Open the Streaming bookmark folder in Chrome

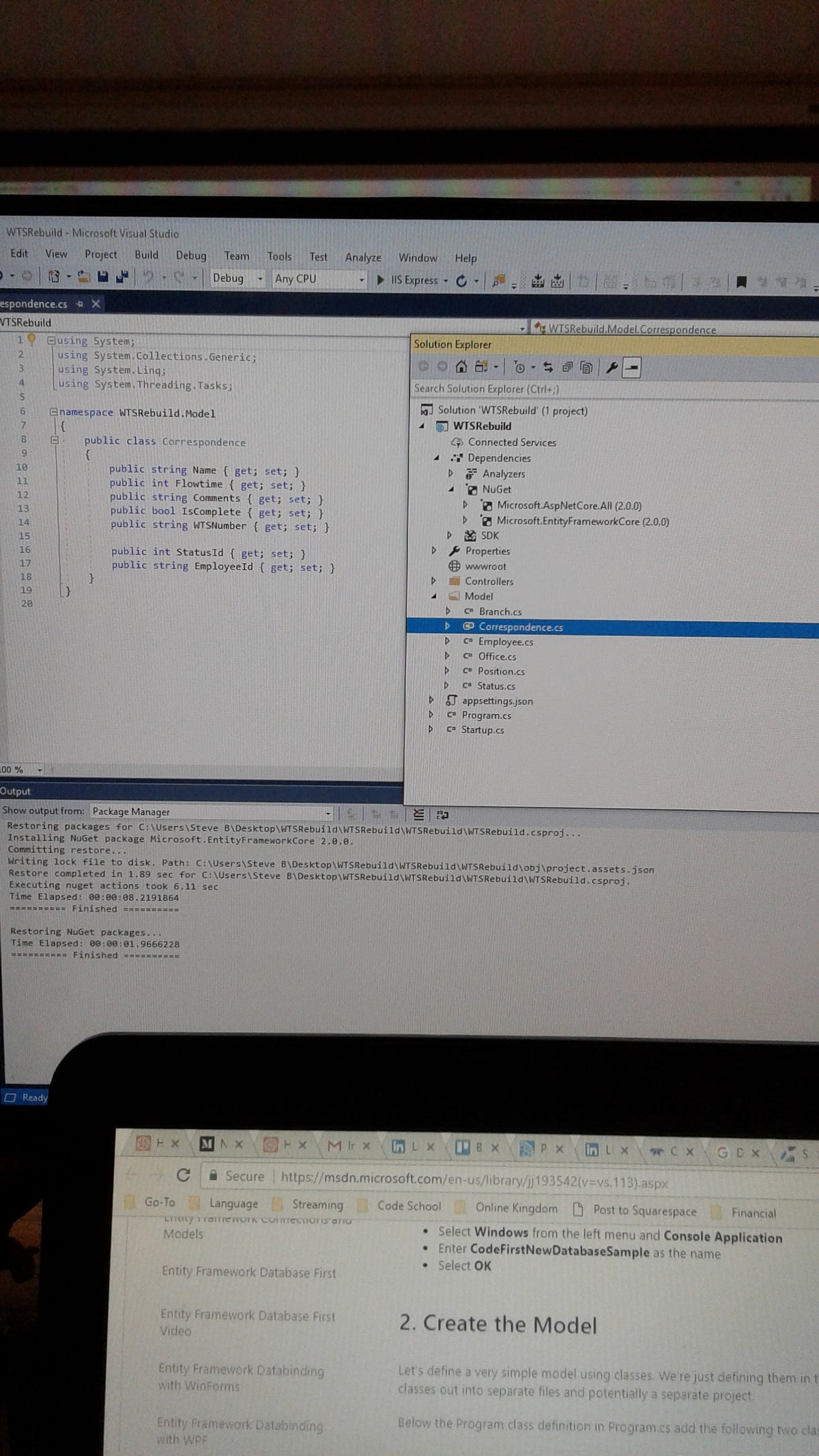click(x=317, y=1205)
